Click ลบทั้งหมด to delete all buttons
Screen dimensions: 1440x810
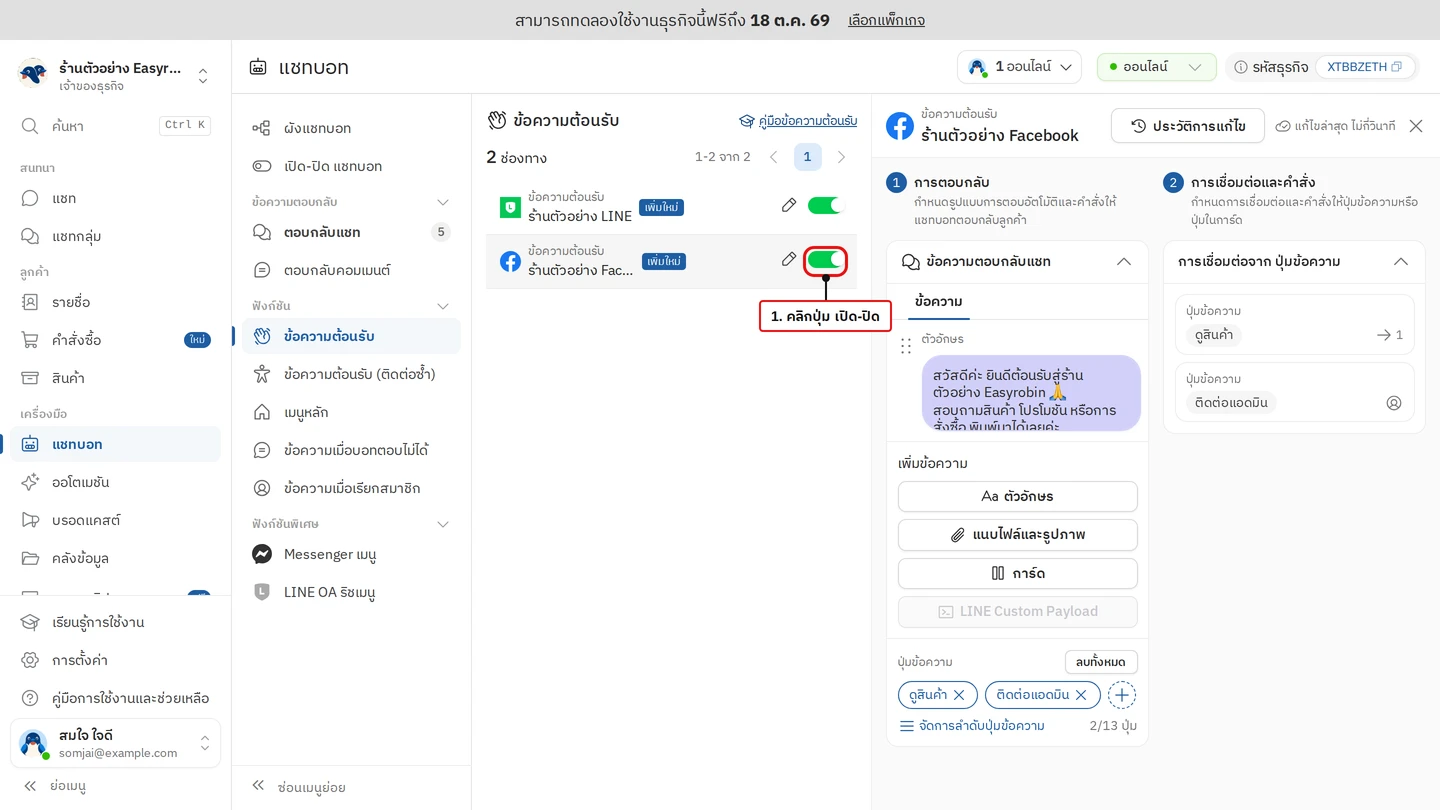pyautogui.click(x=1101, y=662)
